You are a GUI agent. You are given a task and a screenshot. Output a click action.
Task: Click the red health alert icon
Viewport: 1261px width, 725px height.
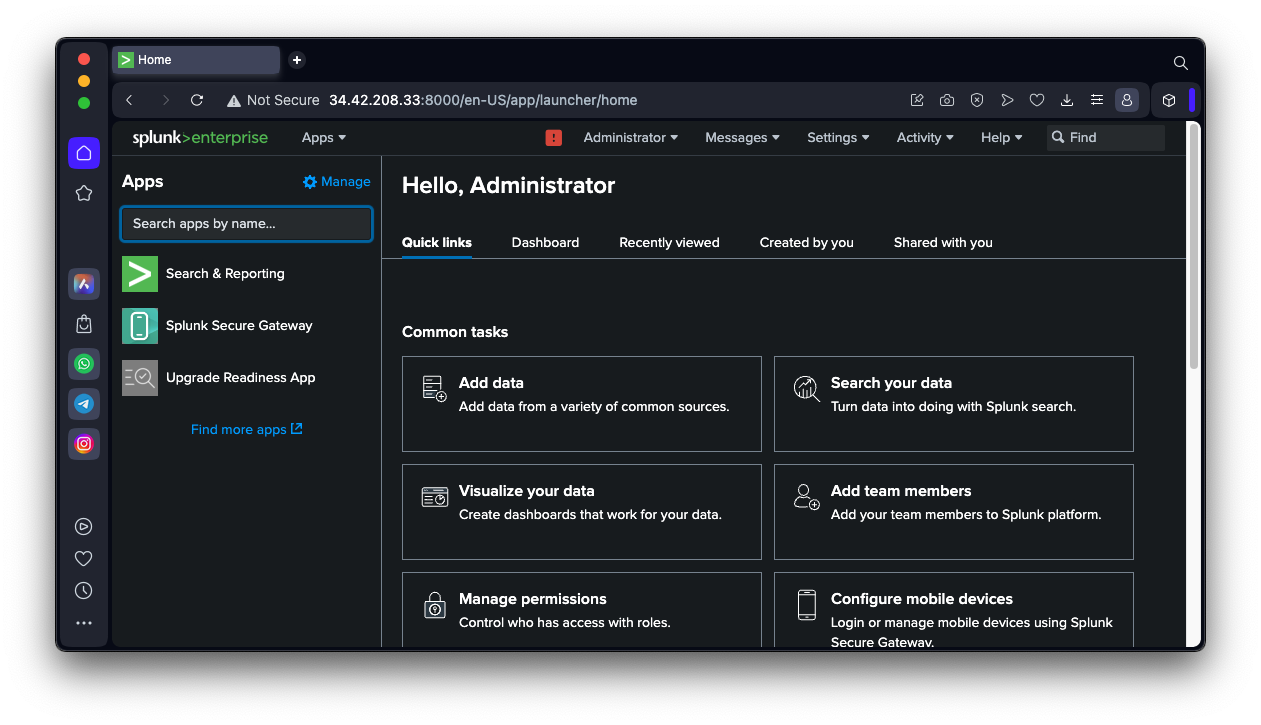click(x=554, y=138)
